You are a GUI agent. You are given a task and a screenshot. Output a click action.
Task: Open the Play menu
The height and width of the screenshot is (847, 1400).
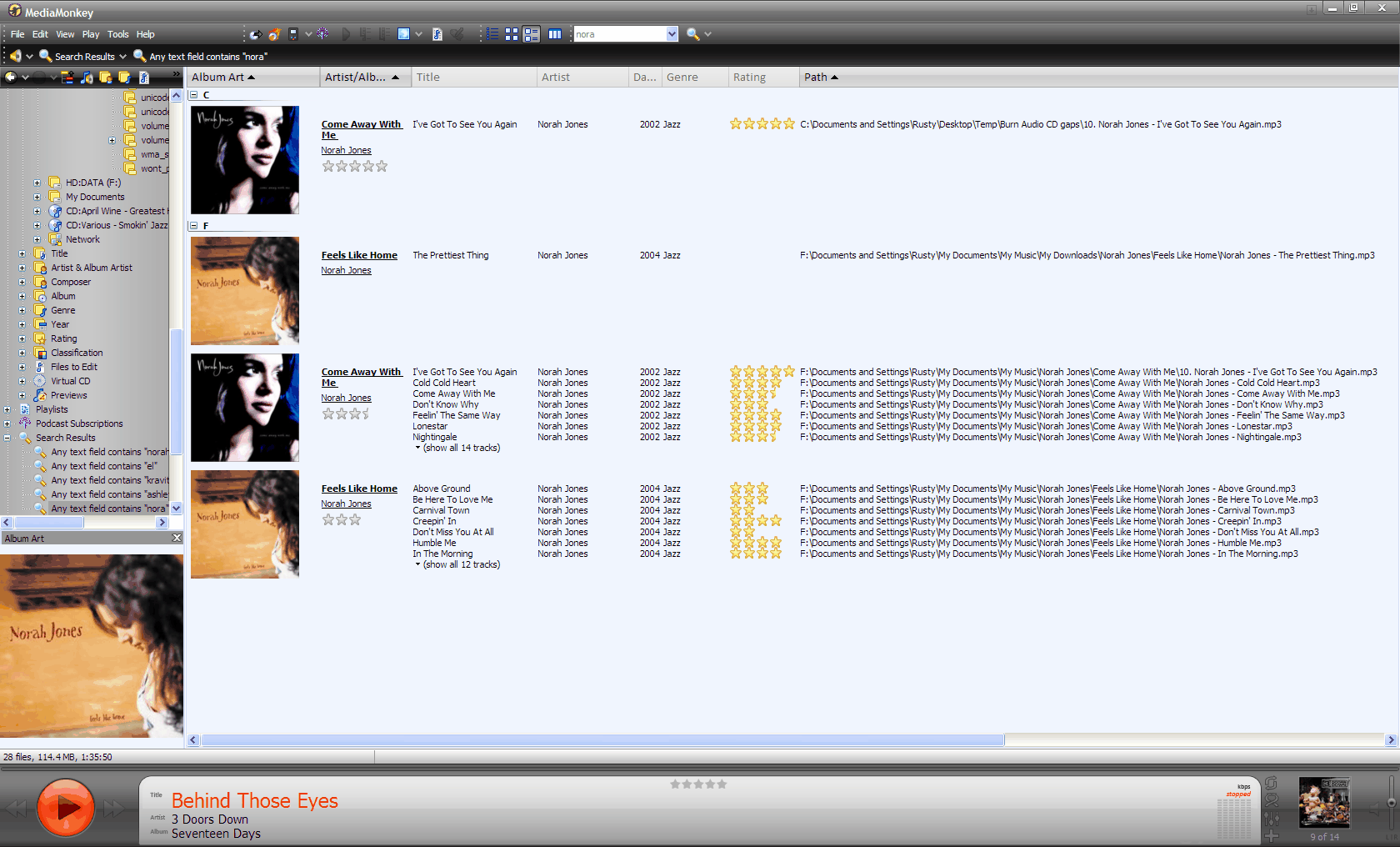pyautogui.click(x=90, y=34)
